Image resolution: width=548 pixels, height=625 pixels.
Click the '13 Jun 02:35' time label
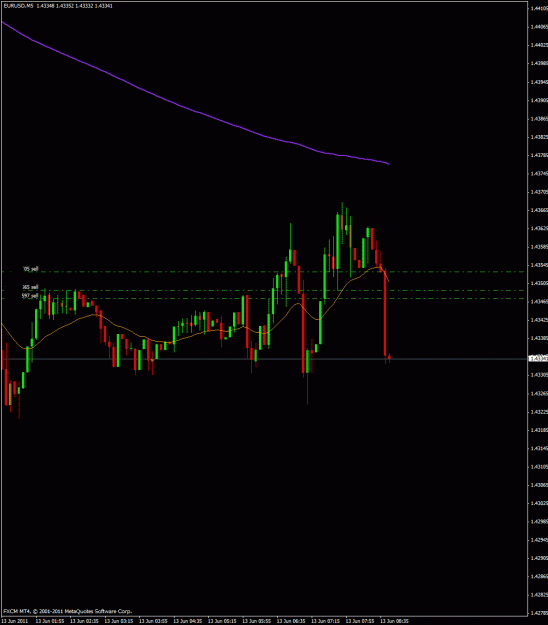(84, 621)
